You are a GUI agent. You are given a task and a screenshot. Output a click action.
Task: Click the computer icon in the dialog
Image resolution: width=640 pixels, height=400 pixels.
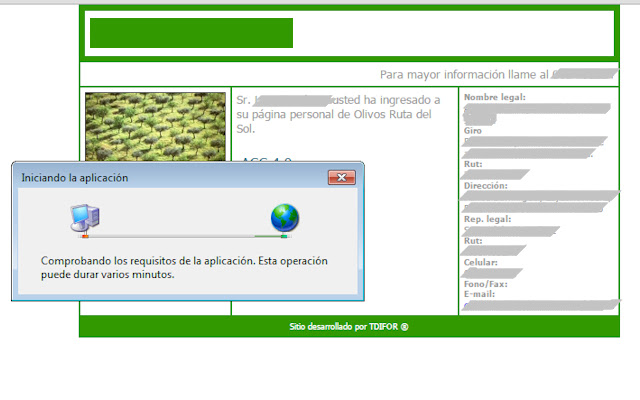click(85, 218)
